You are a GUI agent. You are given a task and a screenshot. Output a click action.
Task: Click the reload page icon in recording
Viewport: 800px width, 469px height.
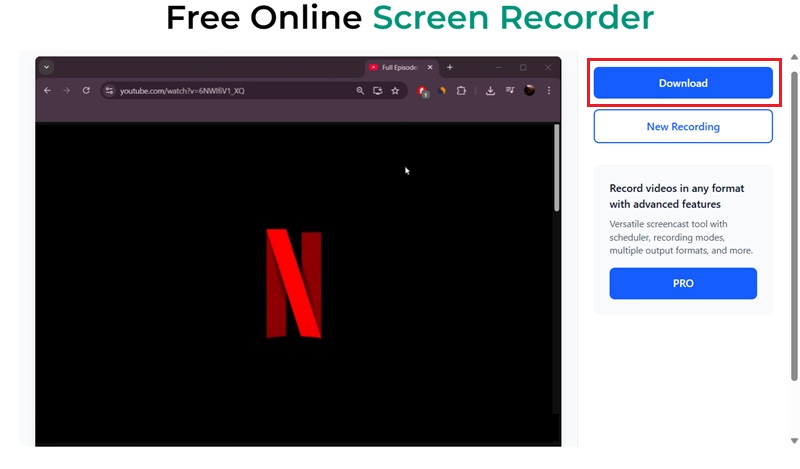[86, 91]
